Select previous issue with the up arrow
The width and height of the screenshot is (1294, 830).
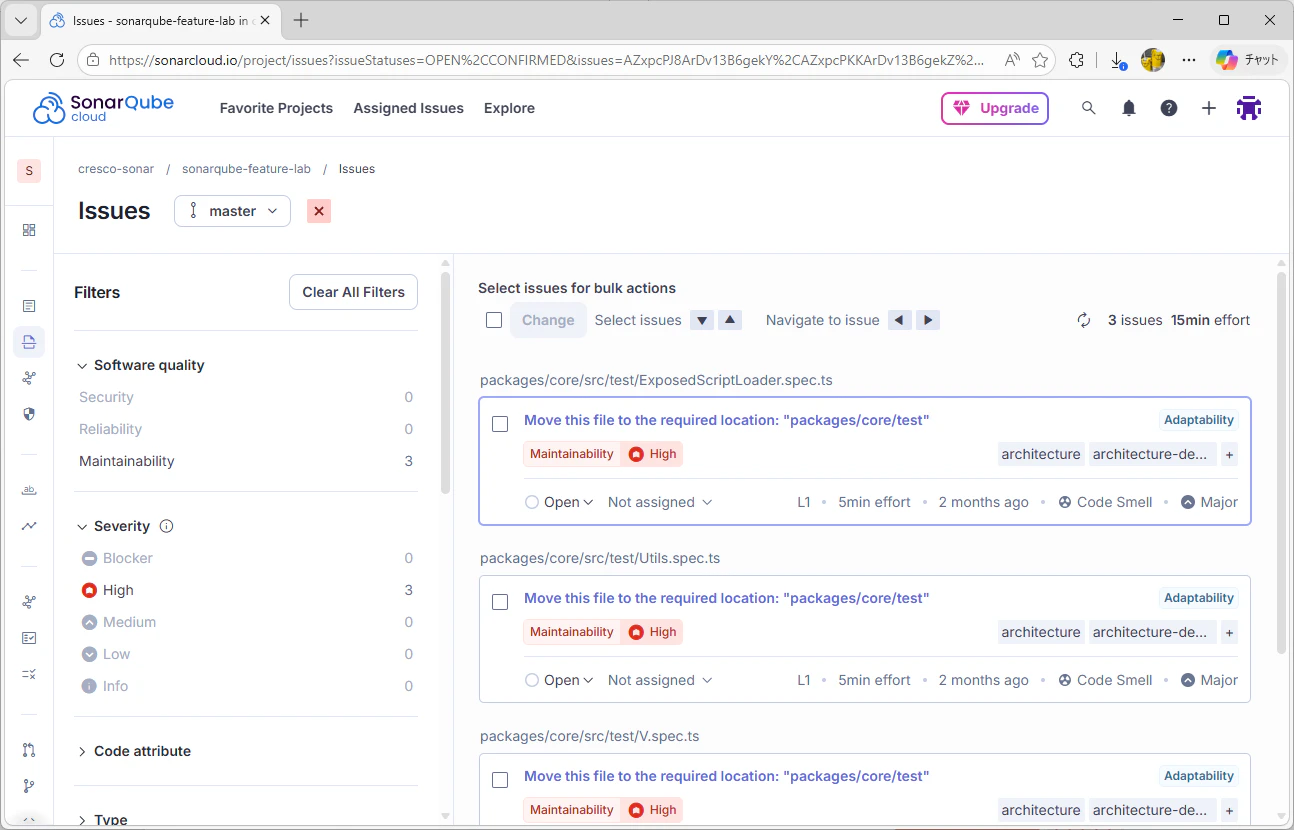tap(731, 320)
